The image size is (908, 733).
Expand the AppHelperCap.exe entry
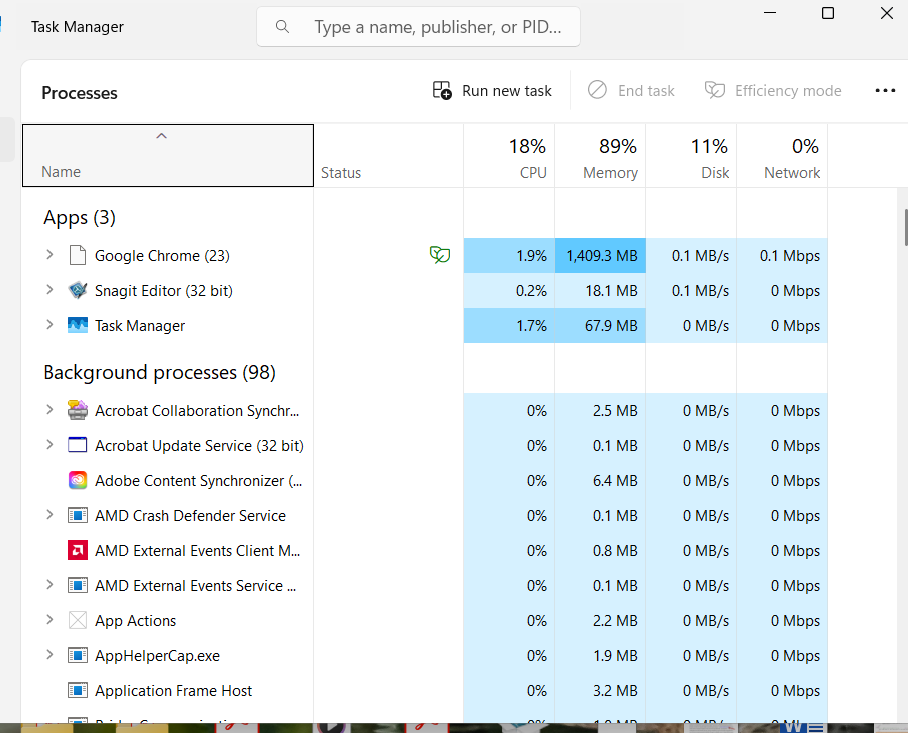(50, 655)
